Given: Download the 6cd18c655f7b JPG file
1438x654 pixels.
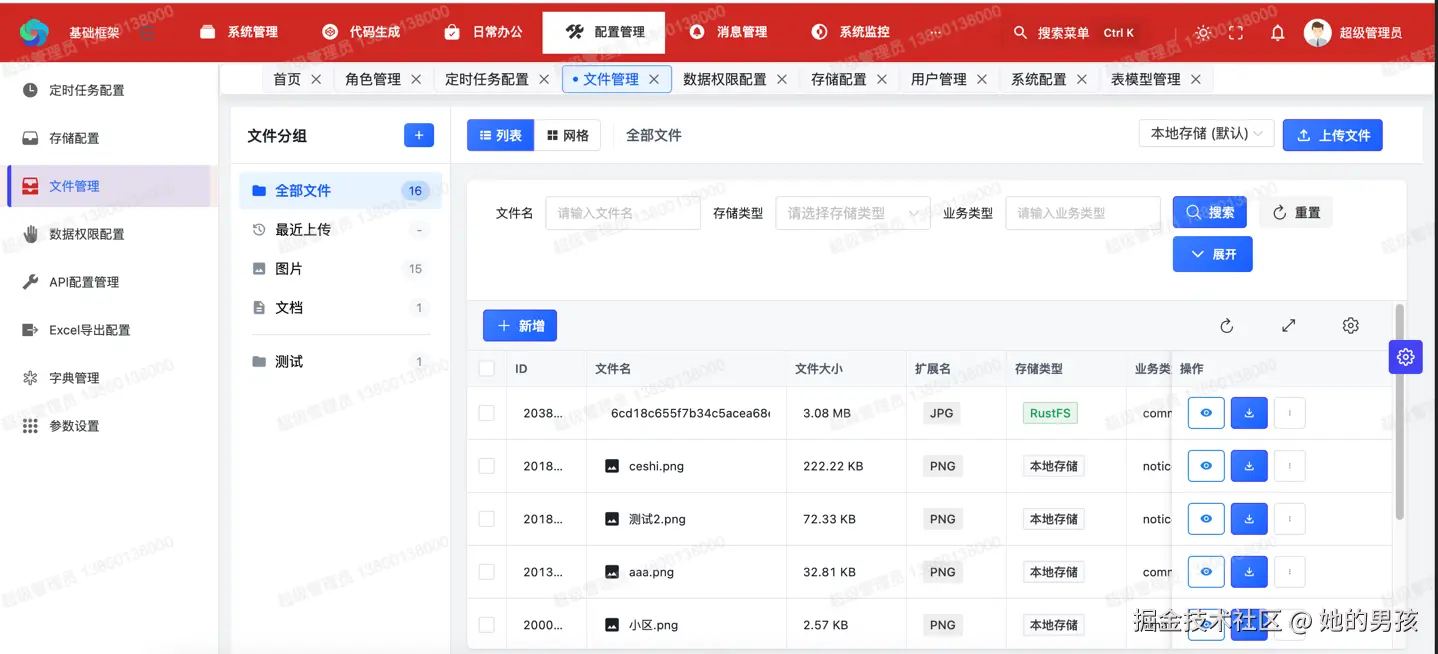Looking at the screenshot, I should point(1249,413).
